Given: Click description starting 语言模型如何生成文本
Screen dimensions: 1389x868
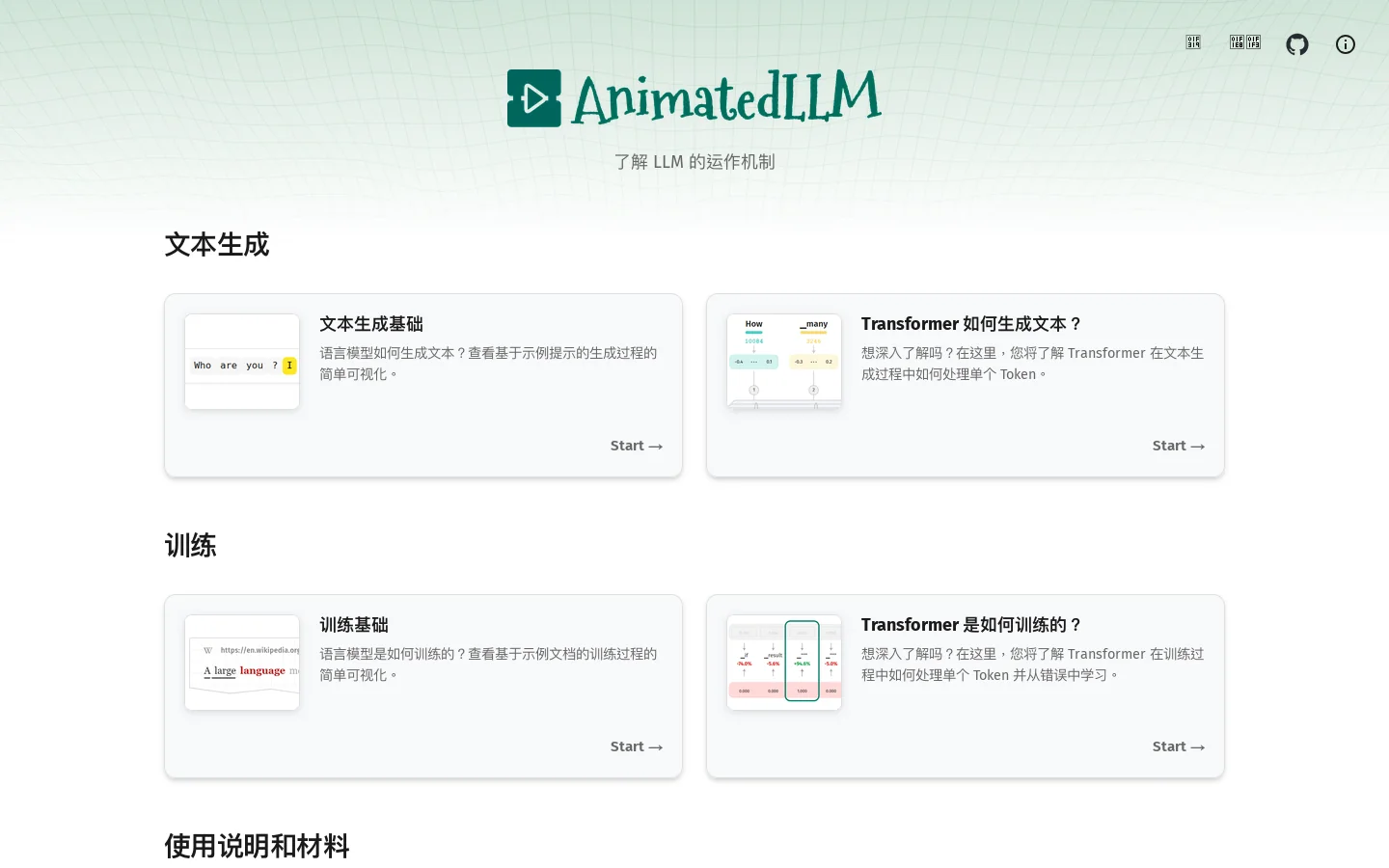Looking at the screenshot, I should pyautogui.click(x=488, y=364).
